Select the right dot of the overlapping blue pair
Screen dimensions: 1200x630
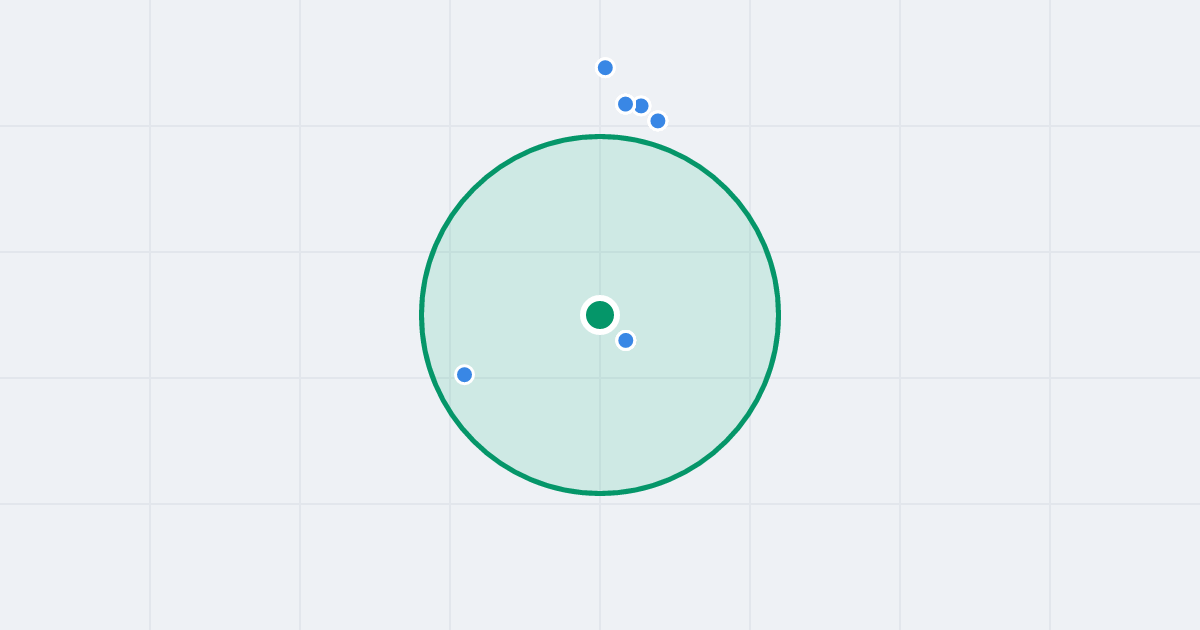click(641, 106)
